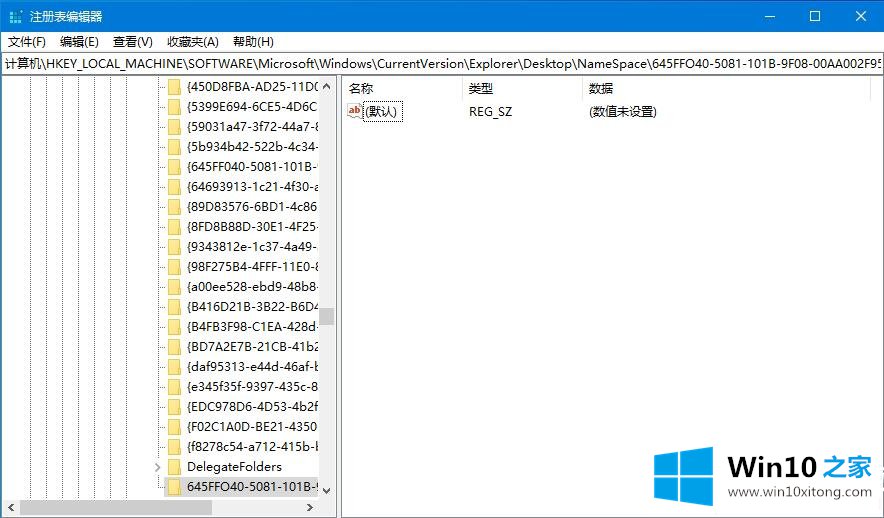Click the tree scroll down arrow
This screenshot has height=518, width=884.
tap(326, 490)
